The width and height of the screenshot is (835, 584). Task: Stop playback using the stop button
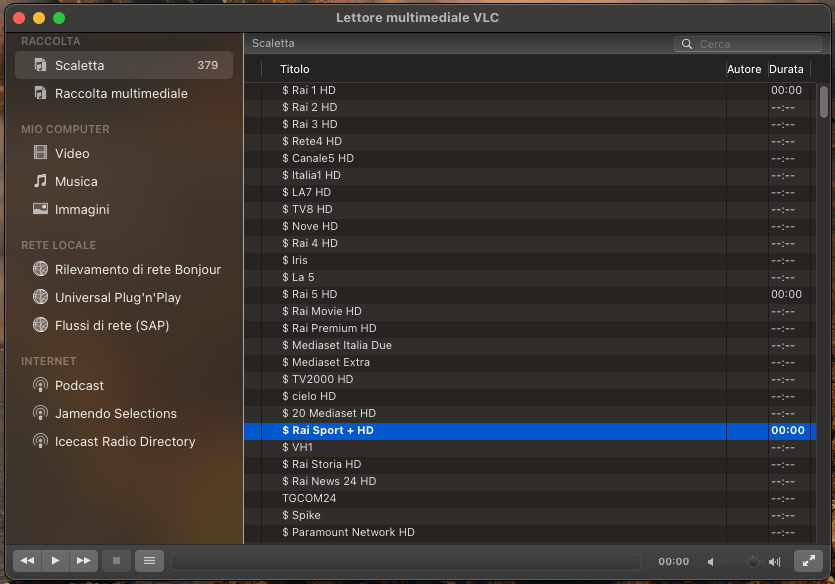117,561
